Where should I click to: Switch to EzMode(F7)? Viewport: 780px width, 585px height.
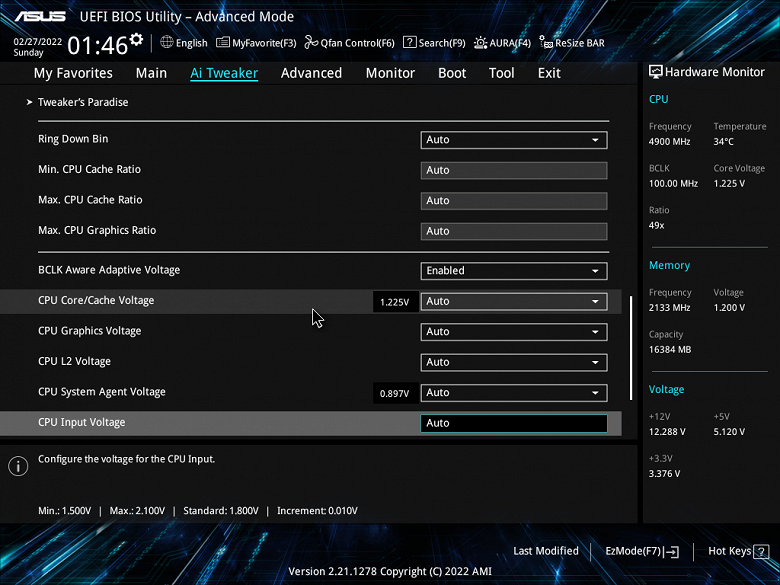click(642, 551)
